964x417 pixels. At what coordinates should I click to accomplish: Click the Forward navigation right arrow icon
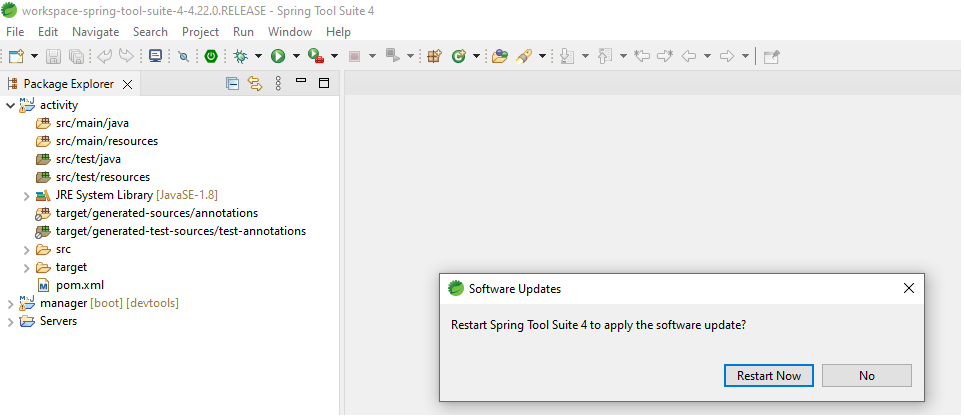pyautogui.click(x=727, y=56)
